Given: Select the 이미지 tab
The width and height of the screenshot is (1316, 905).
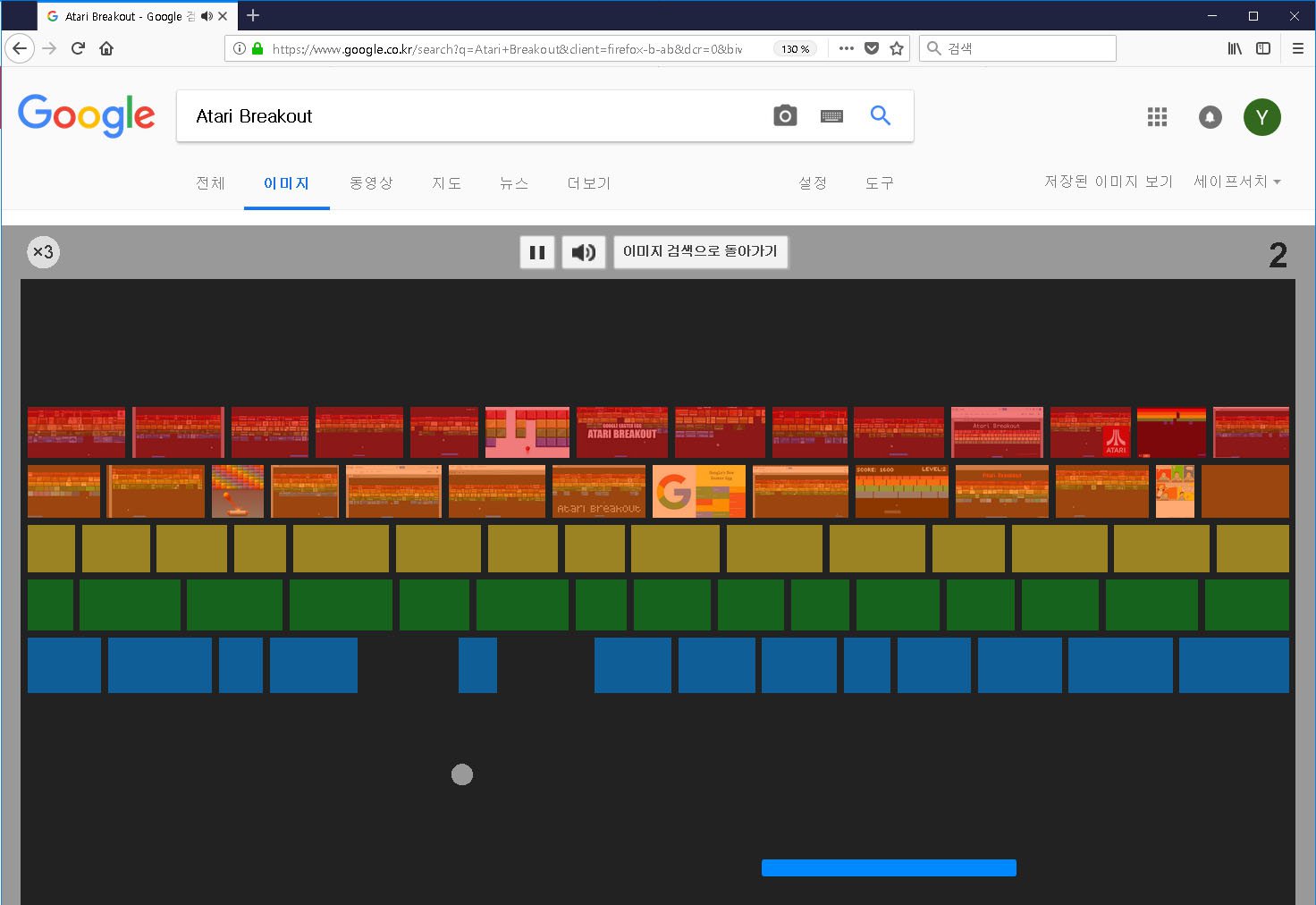Looking at the screenshot, I should pyautogui.click(x=286, y=183).
